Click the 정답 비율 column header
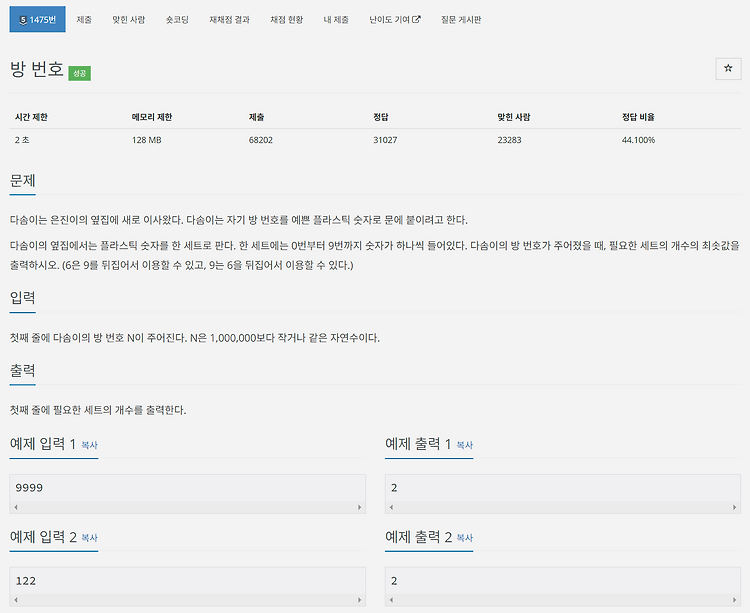 coord(638,117)
